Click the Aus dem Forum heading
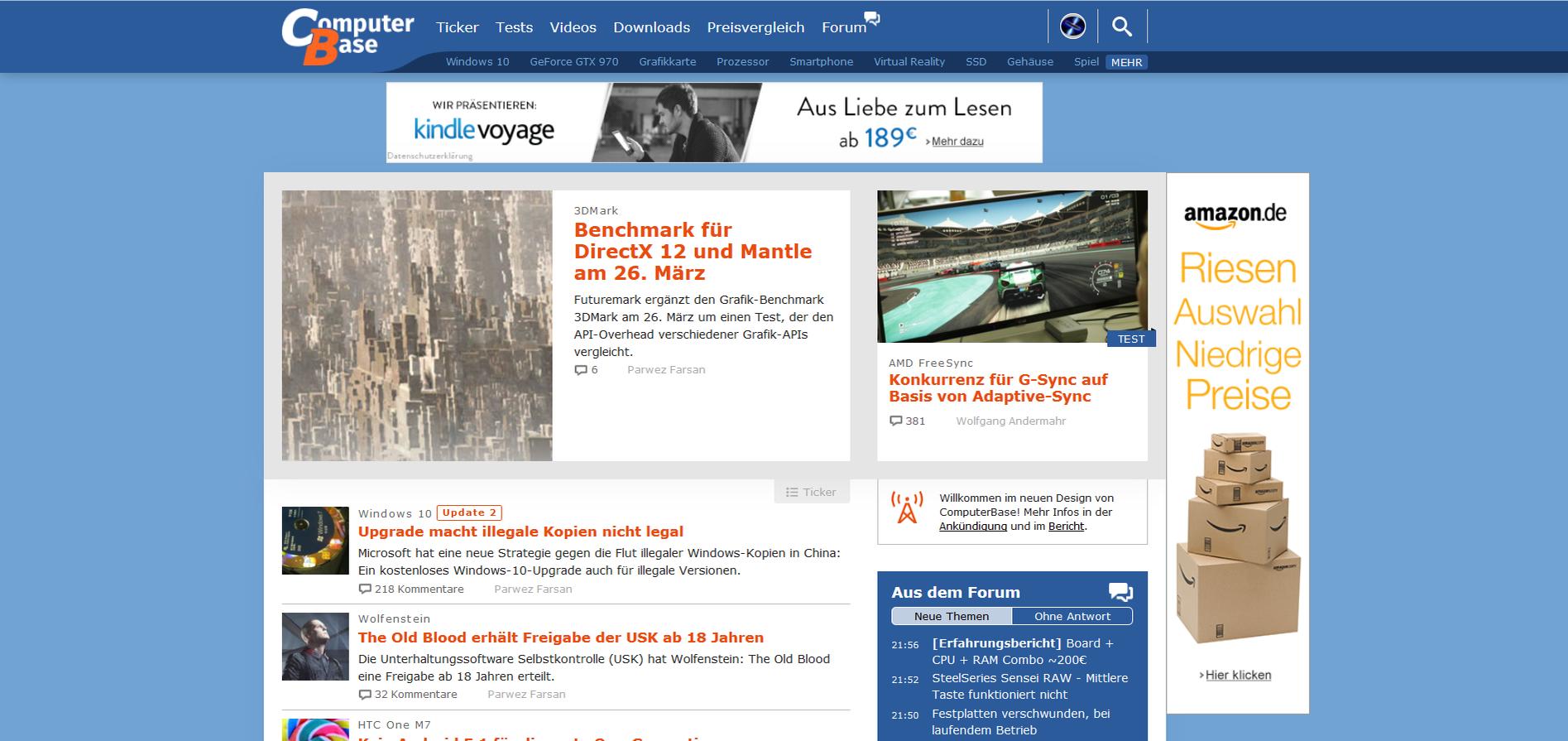Viewport: 1568px width, 741px height. click(956, 592)
